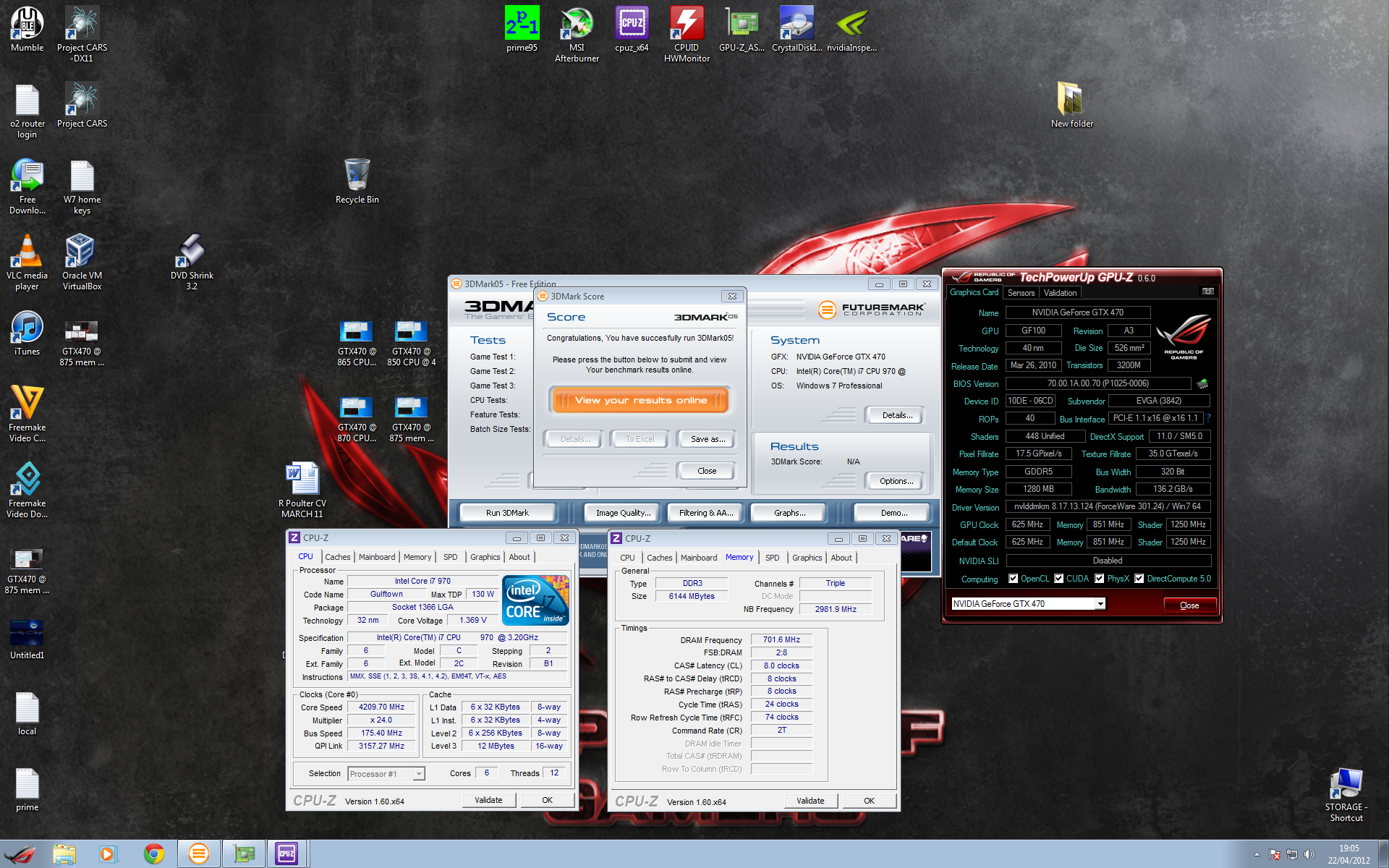The image size is (1389, 868).
Task: Click the Intel Core i7 logo in CPU-Z
Action: point(535,600)
